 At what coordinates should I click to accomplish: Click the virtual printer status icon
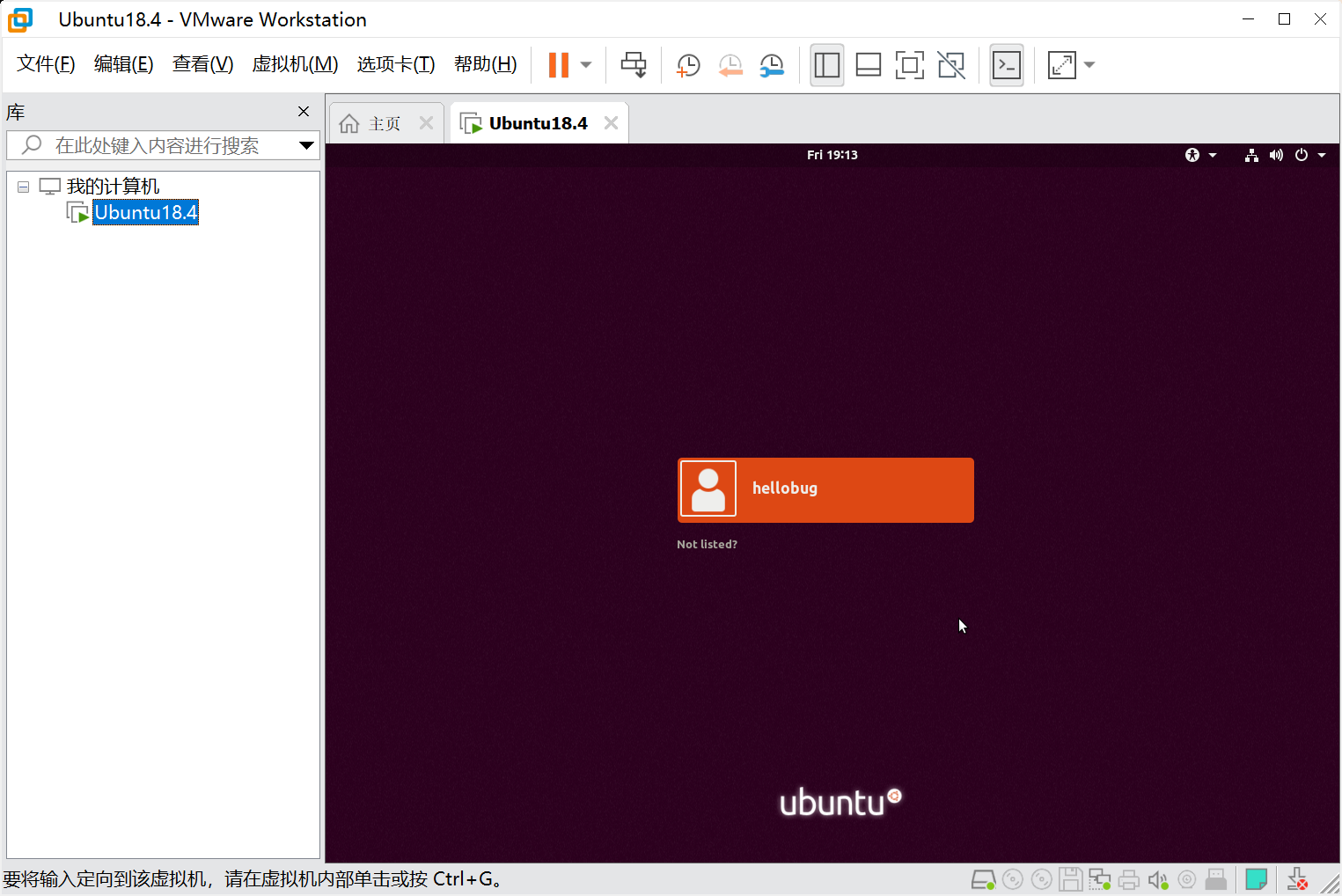point(1128,878)
